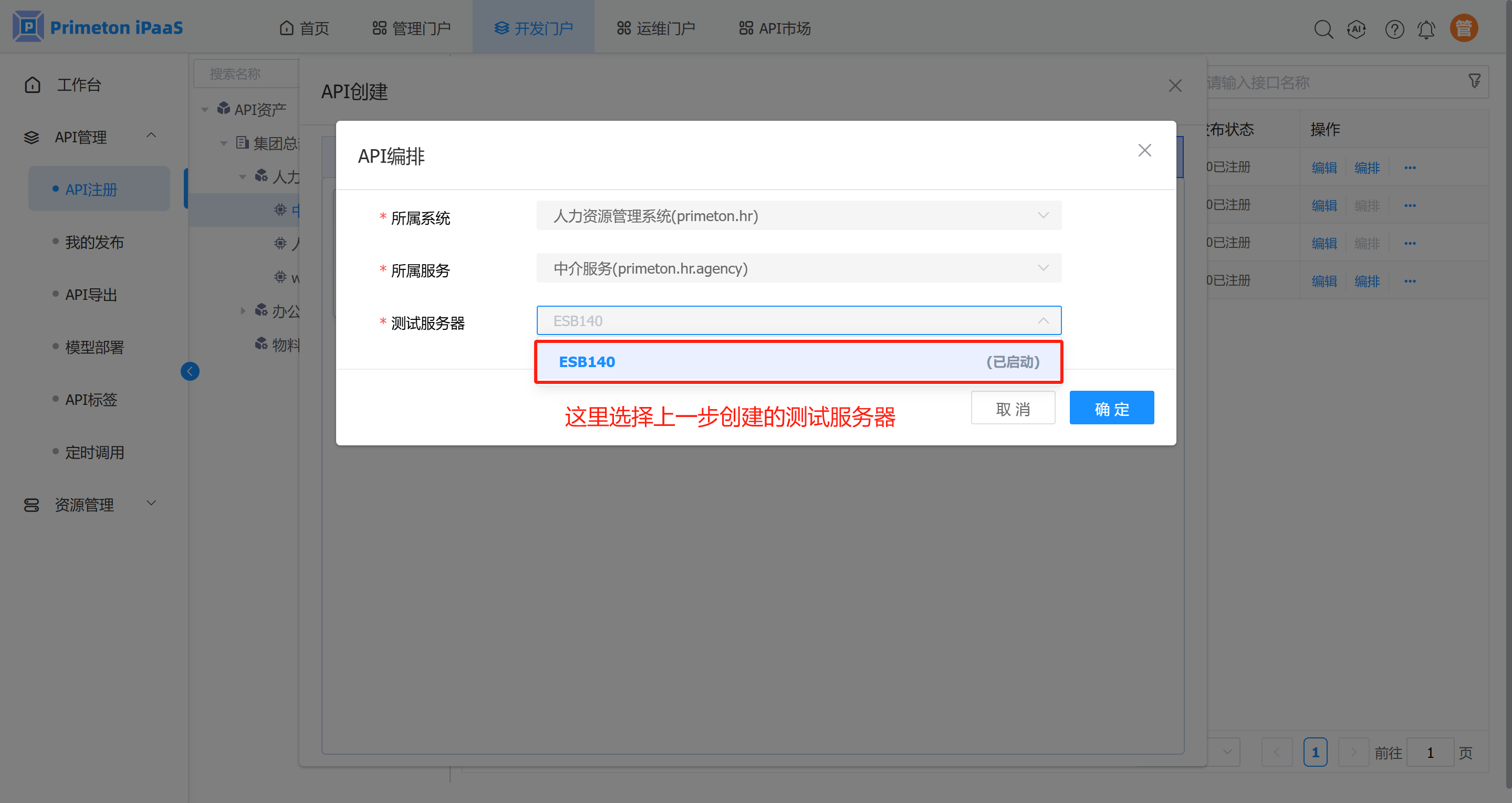1512x803 pixels.
Task: Click the orange user avatar icon
Action: [1464, 28]
